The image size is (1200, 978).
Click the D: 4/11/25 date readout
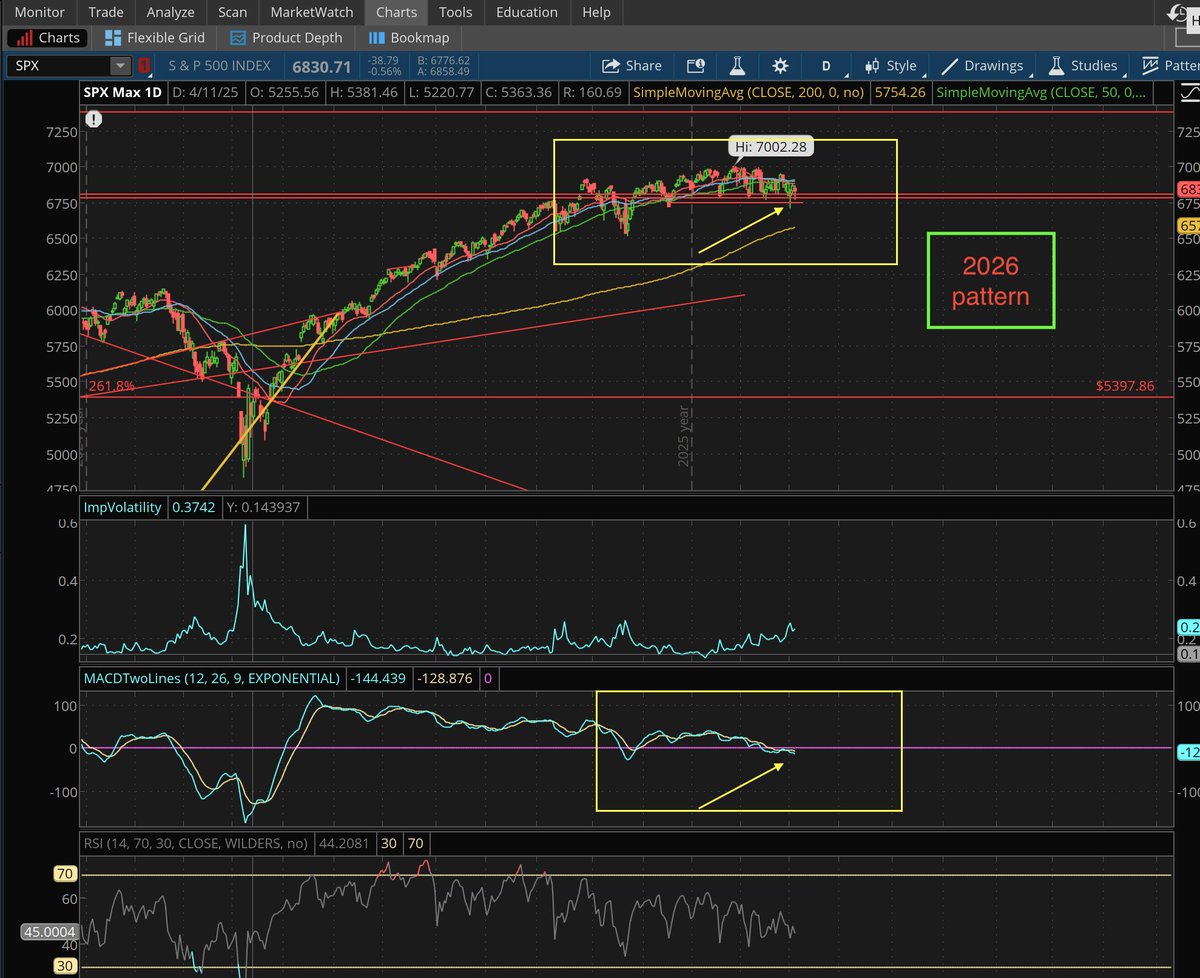pyautogui.click(x=206, y=93)
